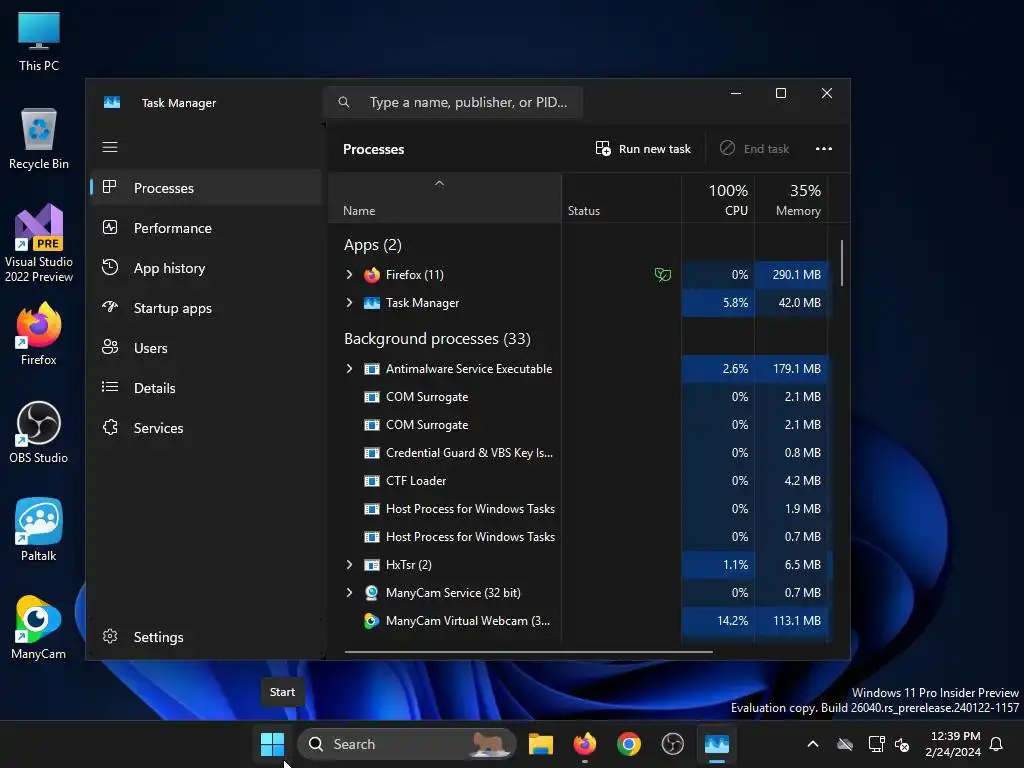
Task: Expand Antimalware Service Executable row
Action: click(349, 368)
